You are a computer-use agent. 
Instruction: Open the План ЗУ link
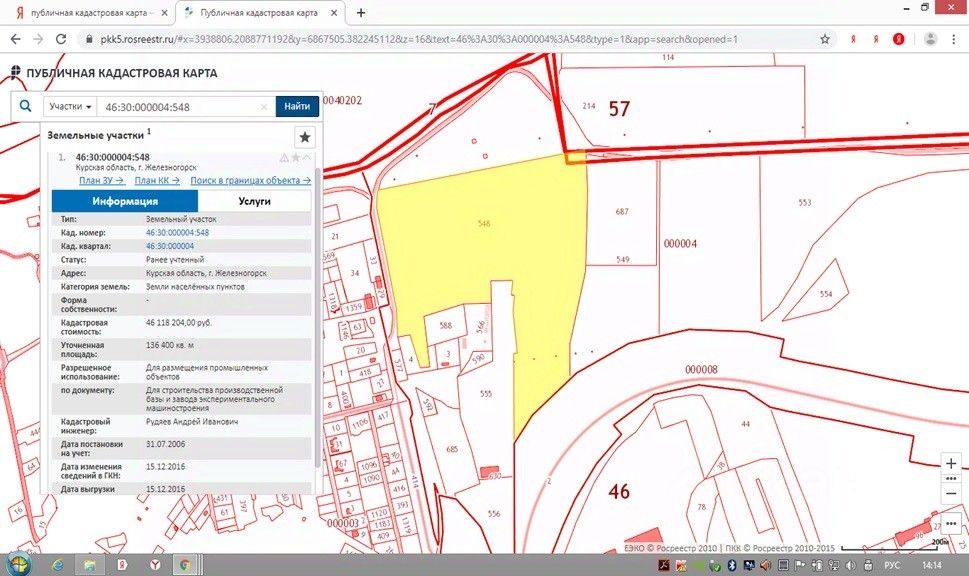(x=101, y=180)
